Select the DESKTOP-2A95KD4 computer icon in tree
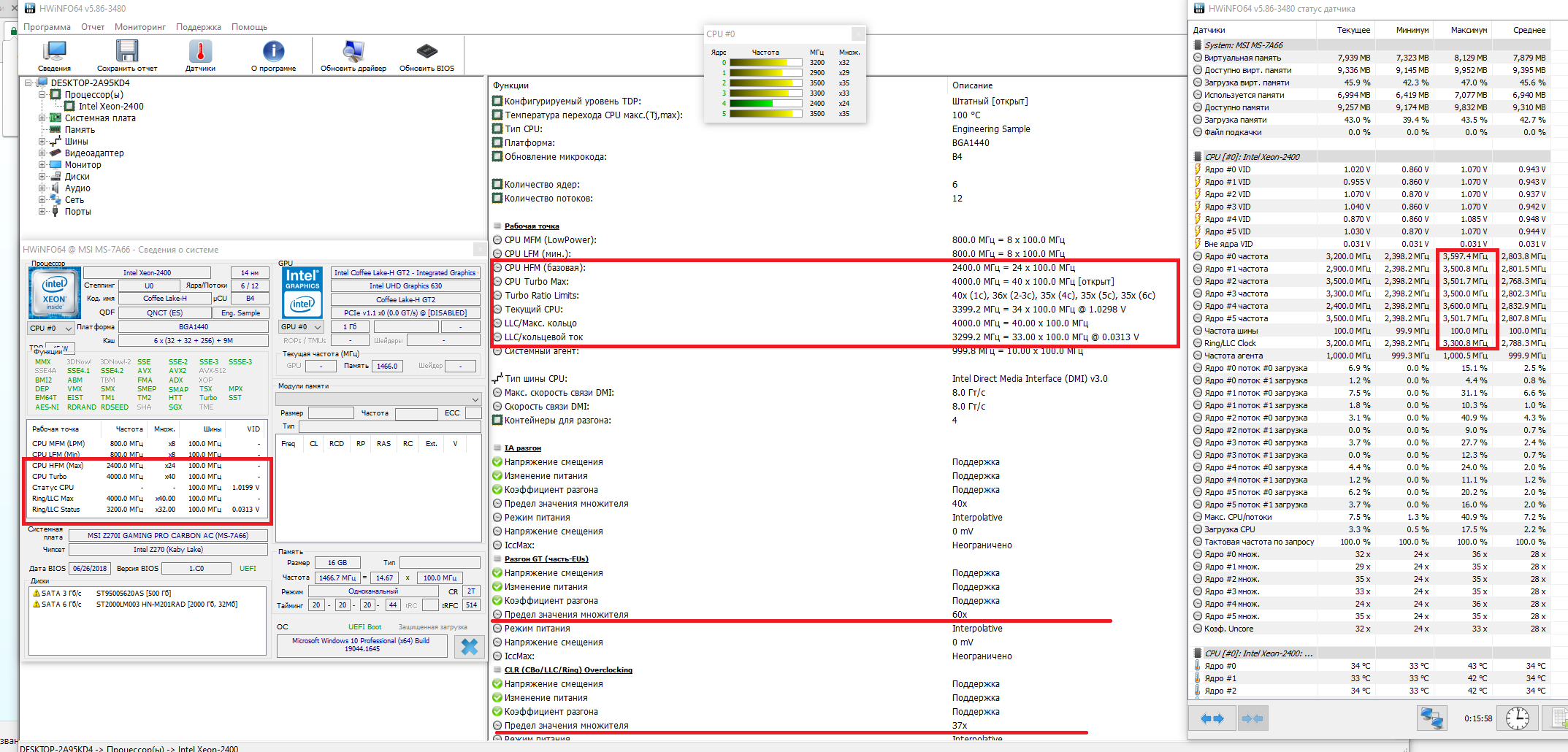The width and height of the screenshot is (1568, 752). click(42, 83)
